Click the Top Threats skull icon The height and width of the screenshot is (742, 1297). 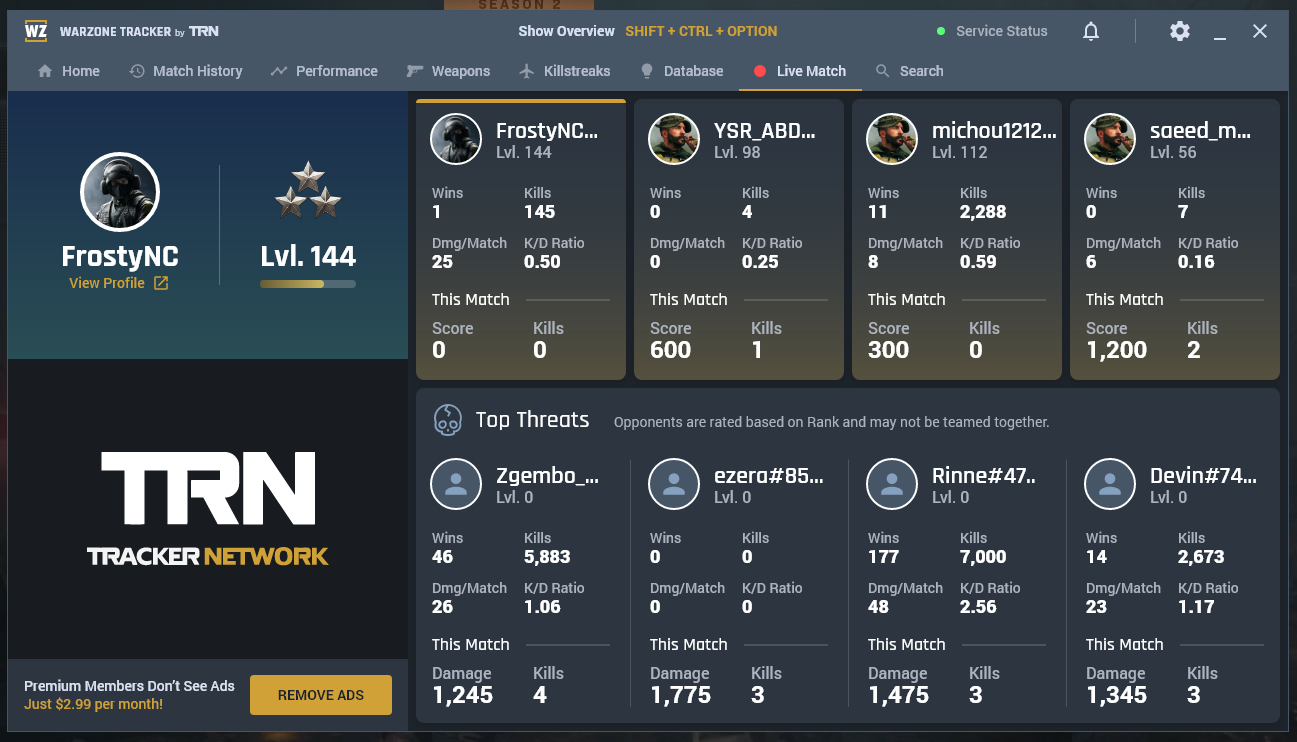tap(448, 420)
